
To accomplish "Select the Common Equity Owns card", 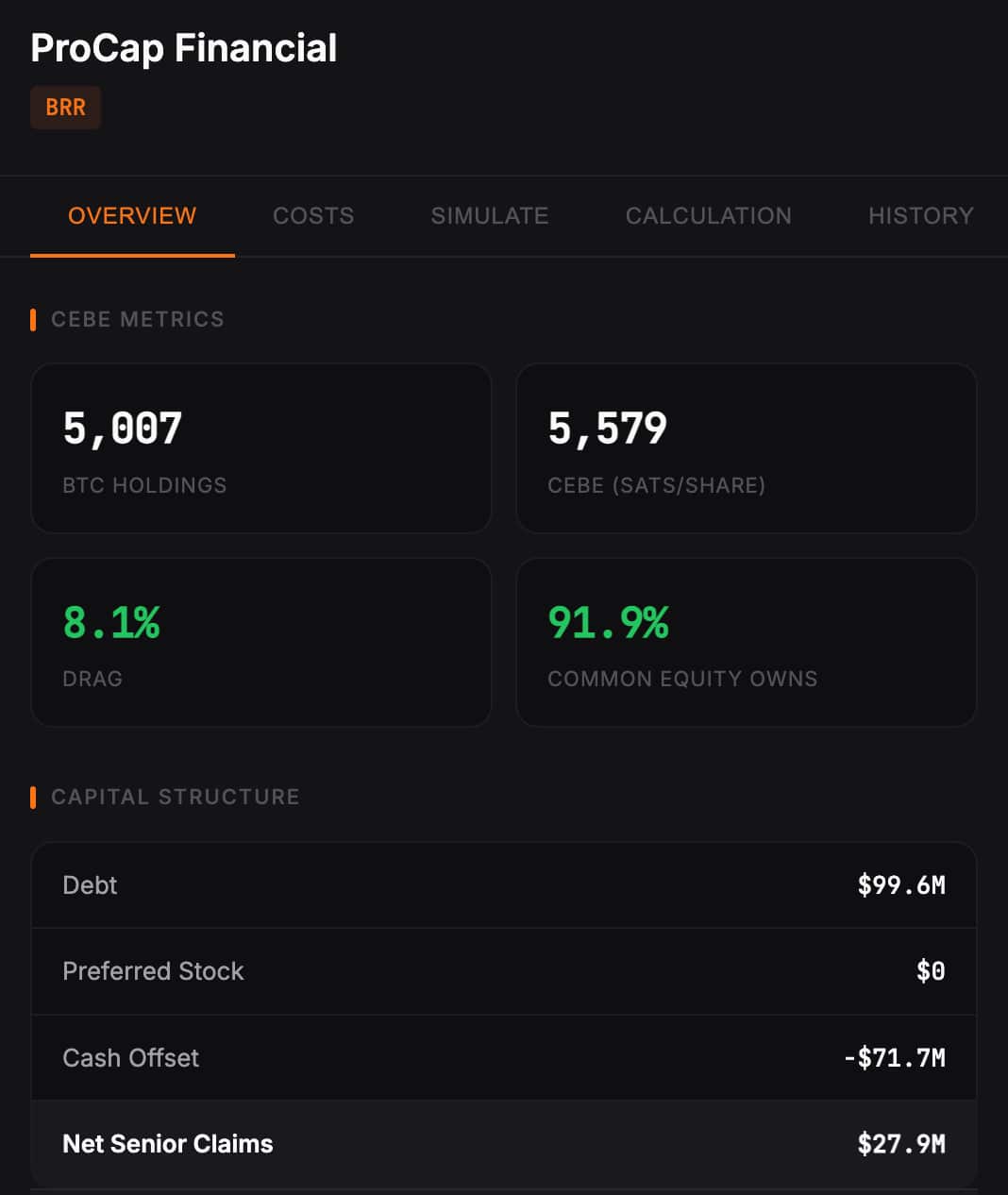I will click(747, 643).
